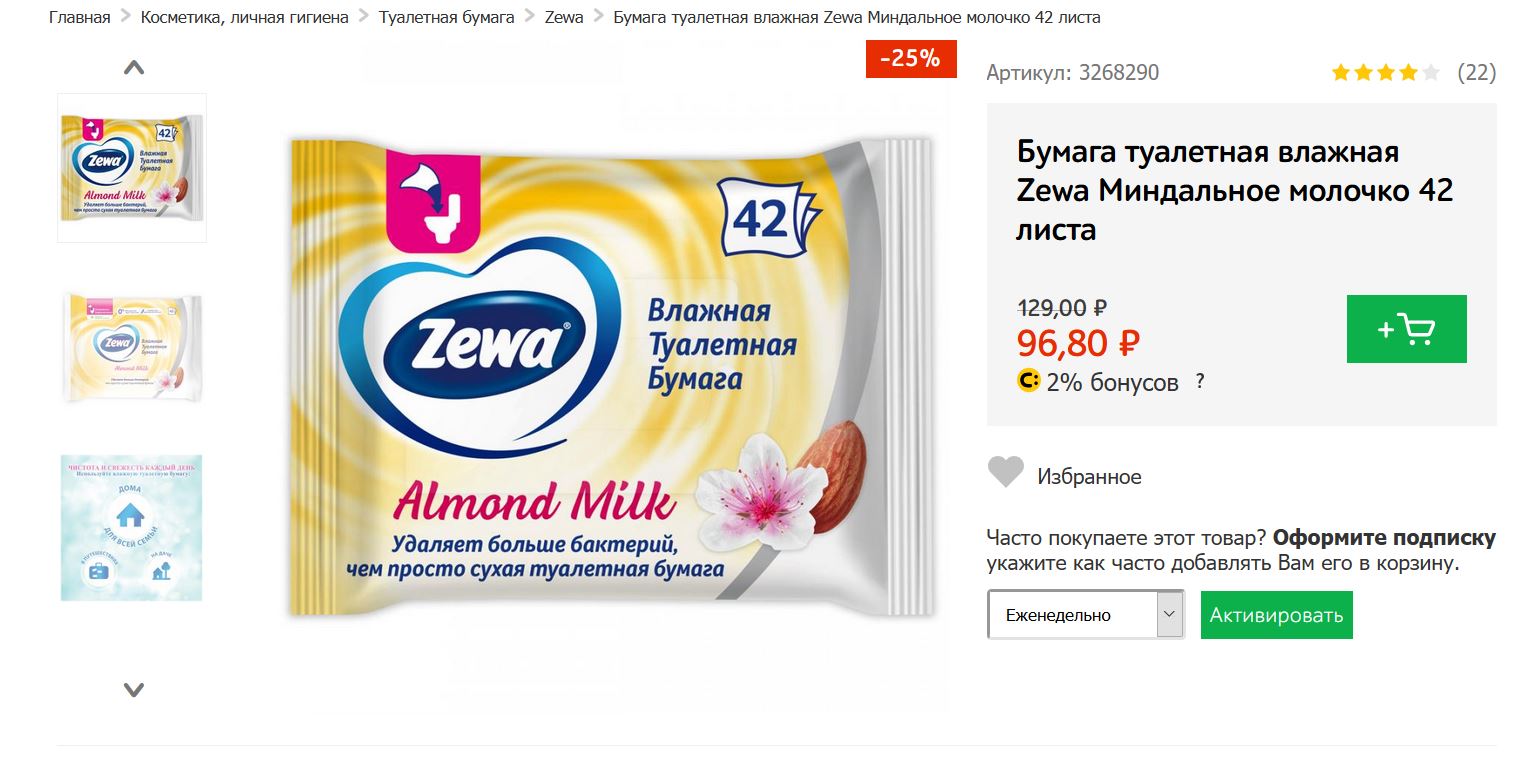Open the reviews count (22)
Viewport: 1520px width, 762px height.
(1476, 72)
